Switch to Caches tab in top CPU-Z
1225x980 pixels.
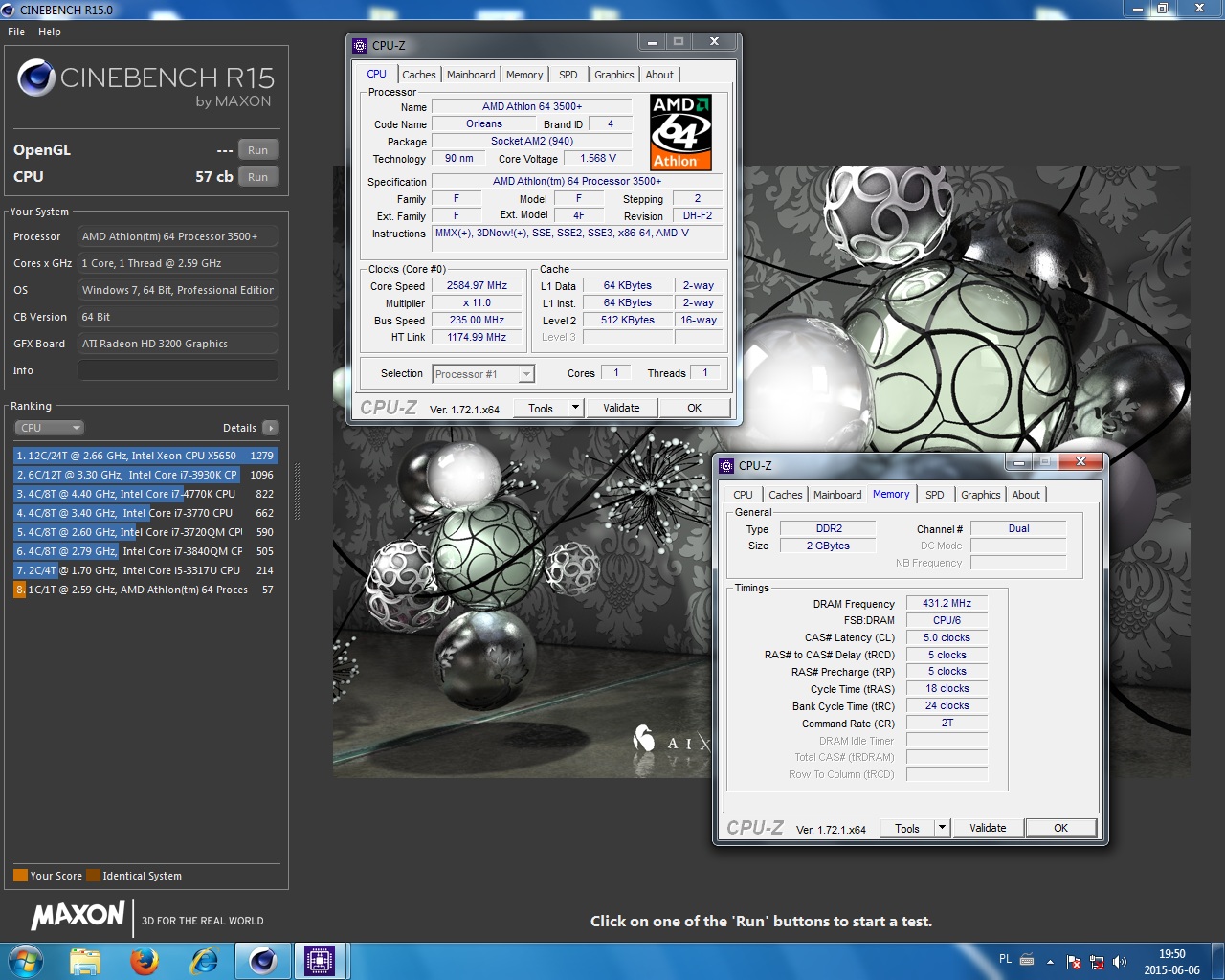click(x=418, y=75)
